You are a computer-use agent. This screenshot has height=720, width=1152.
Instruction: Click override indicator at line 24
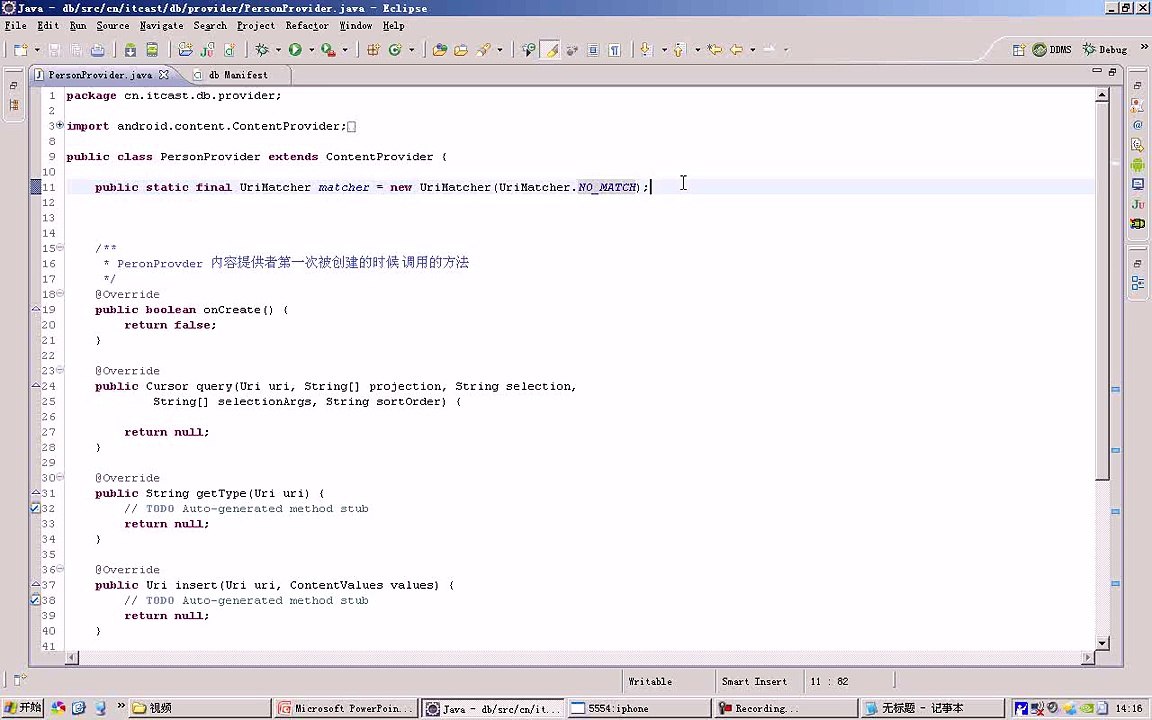click(35, 385)
